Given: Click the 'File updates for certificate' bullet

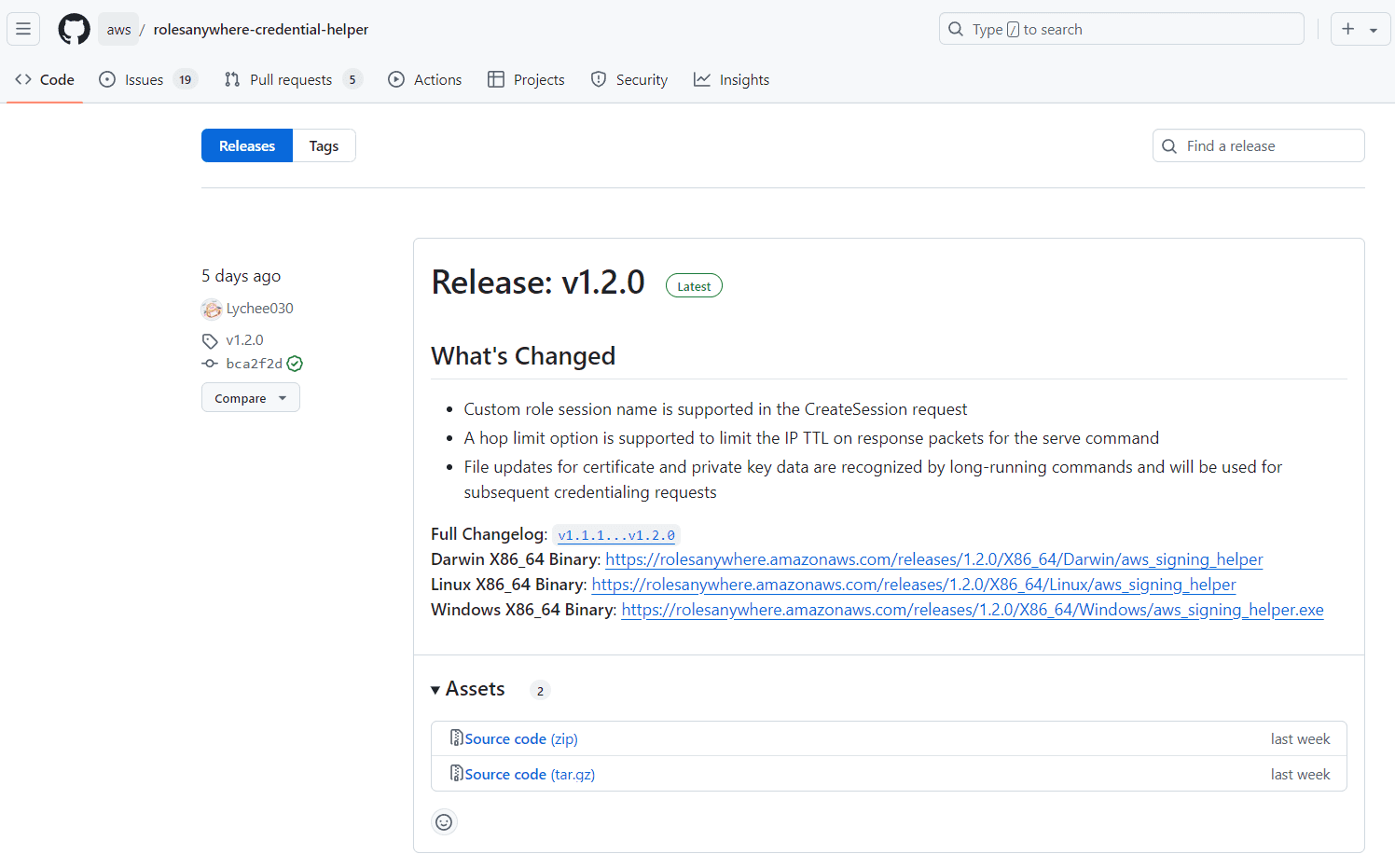Looking at the screenshot, I should 873,479.
